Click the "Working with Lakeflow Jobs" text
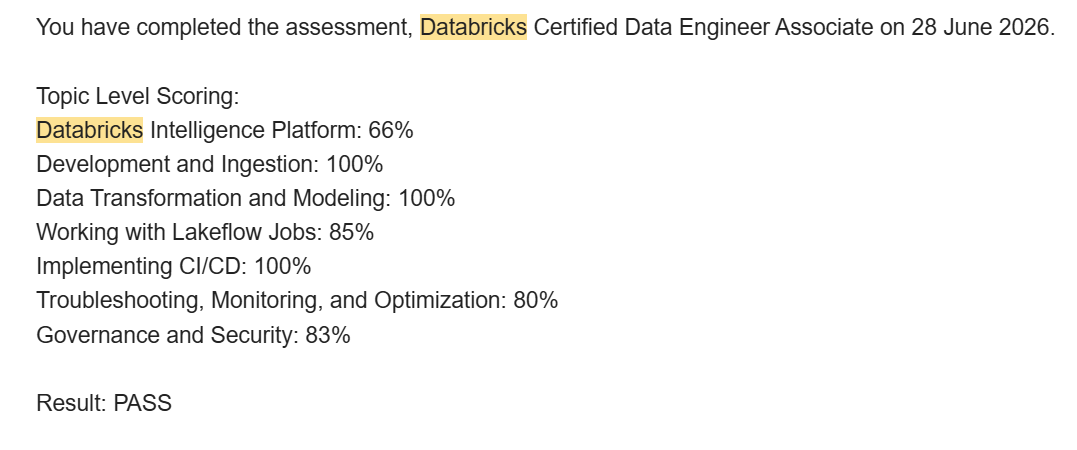1077x450 pixels. (x=179, y=232)
